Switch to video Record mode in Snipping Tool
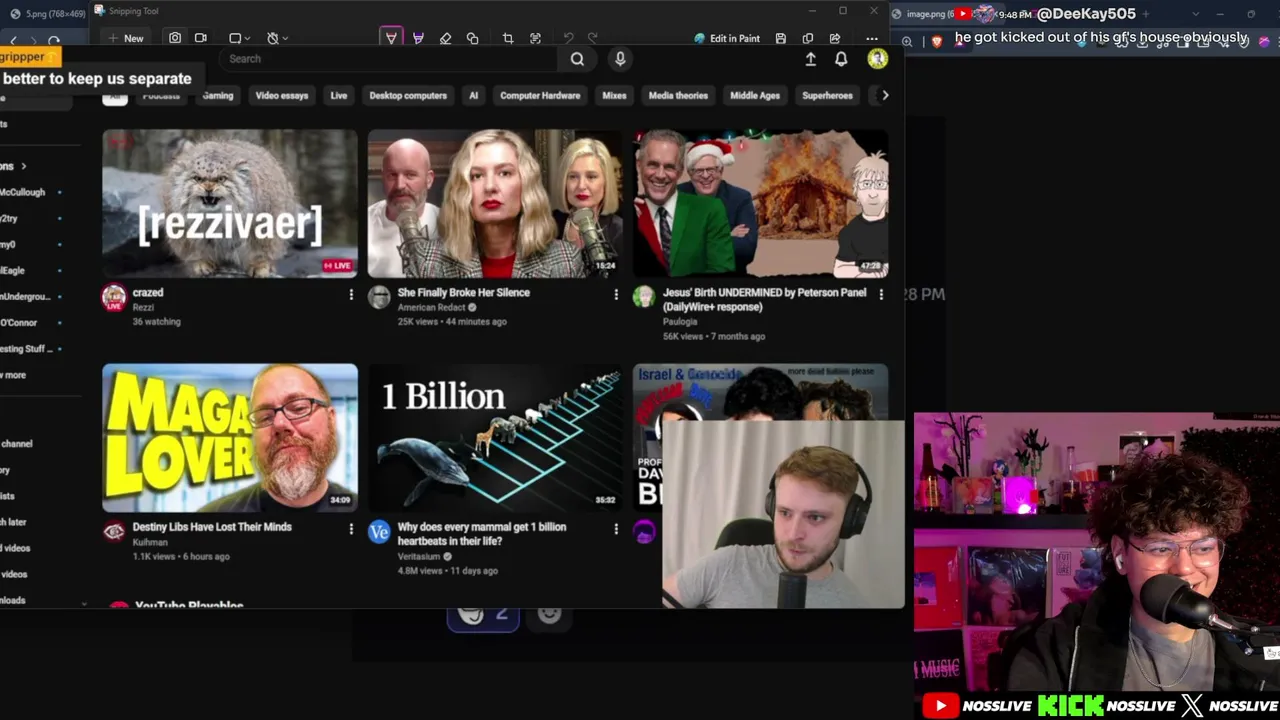 [201, 38]
